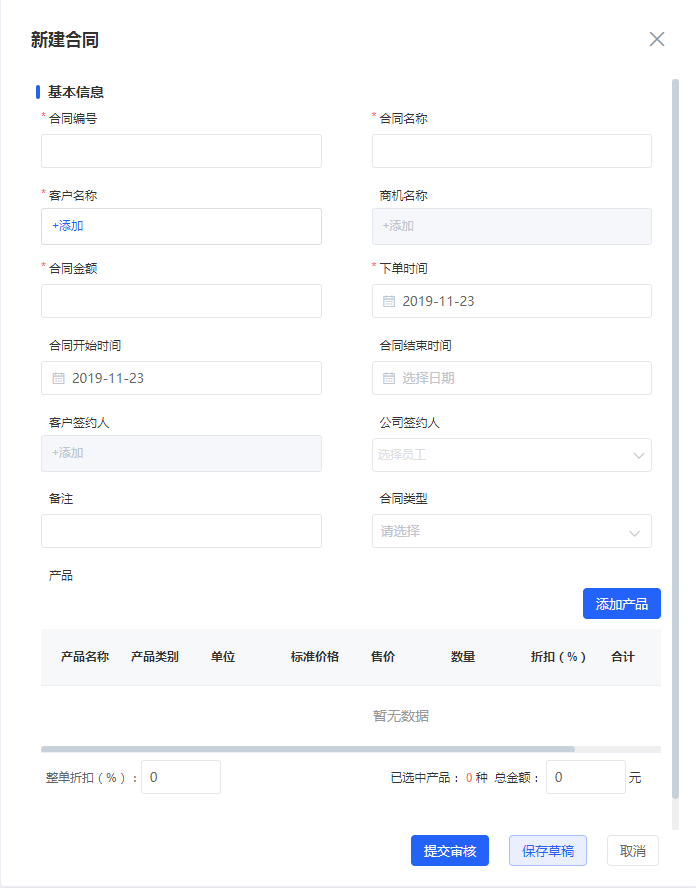696x888 pixels.
Task: Click calendar icon in 下单时间 field
Action: (389, 301)
